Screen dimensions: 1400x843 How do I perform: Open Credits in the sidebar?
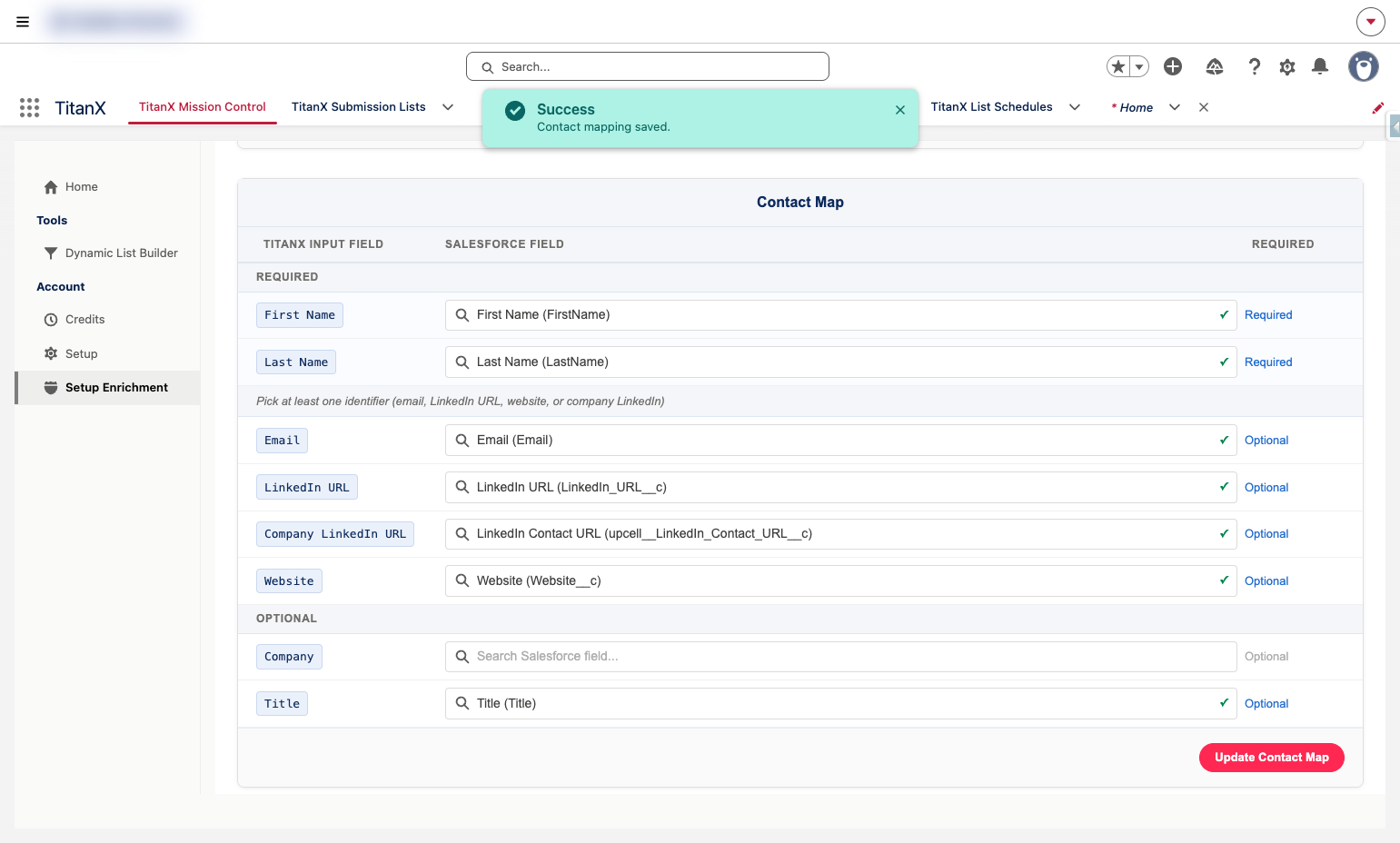[74, 320]
